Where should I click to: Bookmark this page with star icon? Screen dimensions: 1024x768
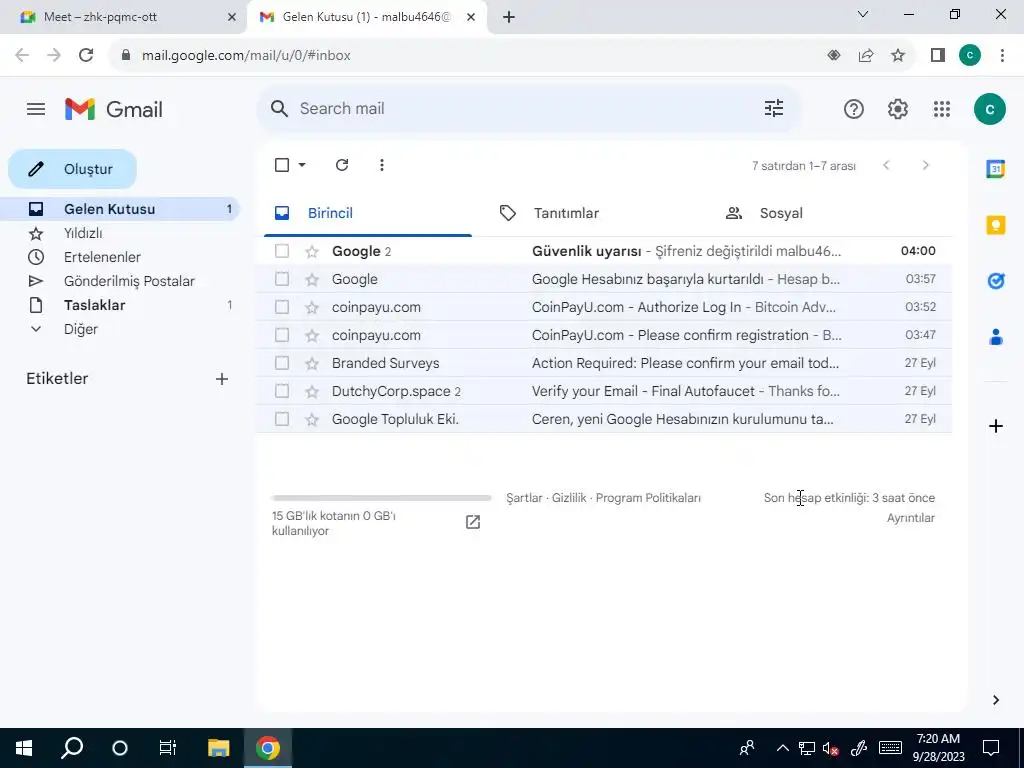coord(898,56)
